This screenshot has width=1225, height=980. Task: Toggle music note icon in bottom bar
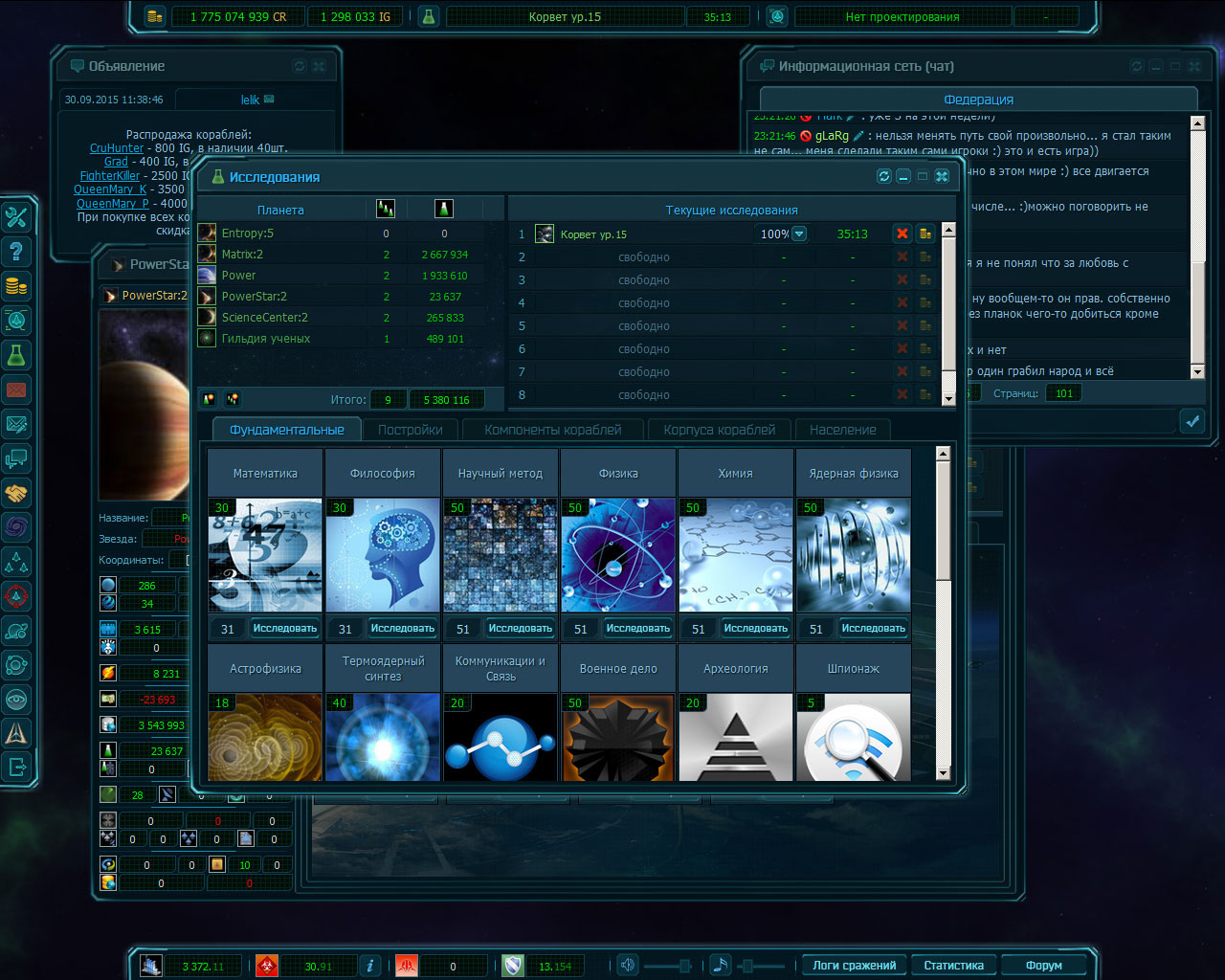coord(721,965)
